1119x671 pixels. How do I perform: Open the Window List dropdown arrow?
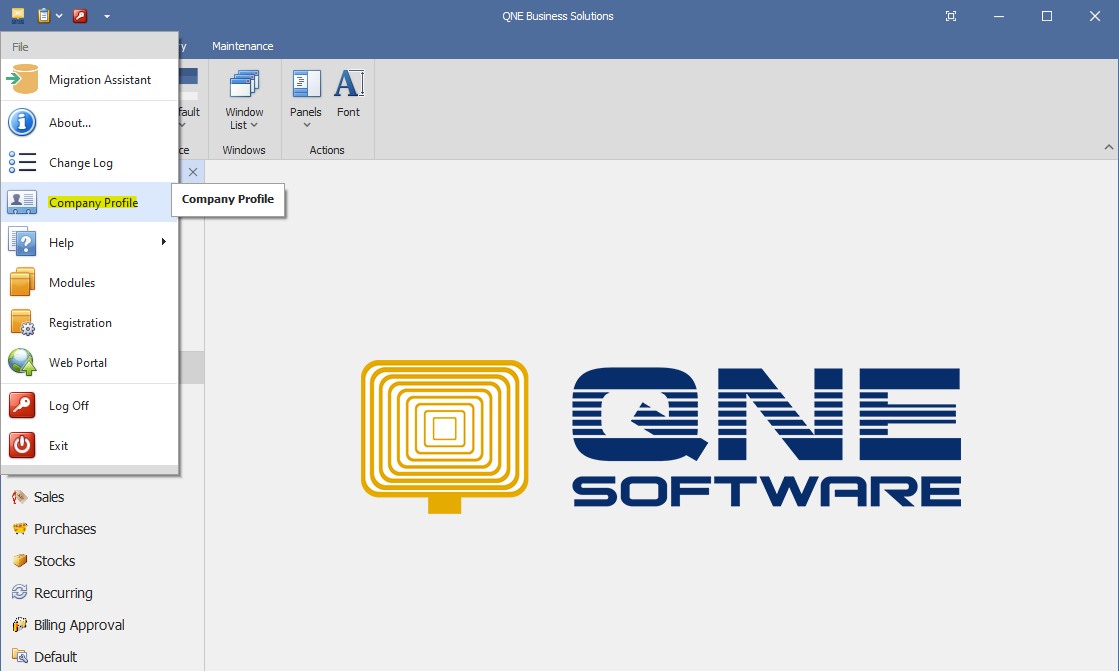pos(254,126)
